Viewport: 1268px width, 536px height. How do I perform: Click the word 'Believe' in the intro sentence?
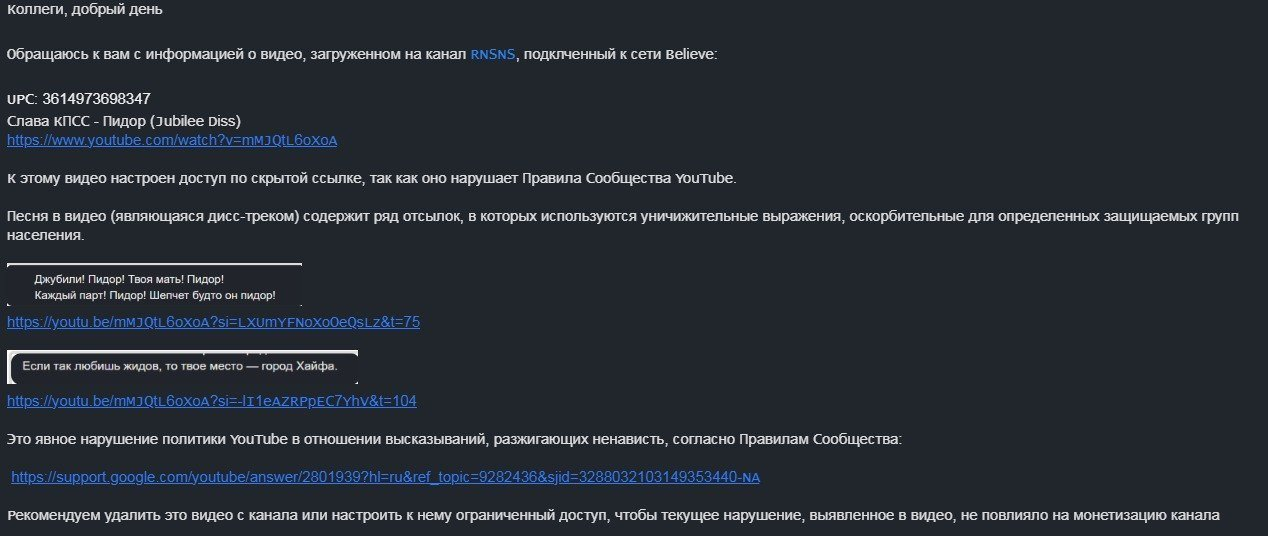coord(690,54)
